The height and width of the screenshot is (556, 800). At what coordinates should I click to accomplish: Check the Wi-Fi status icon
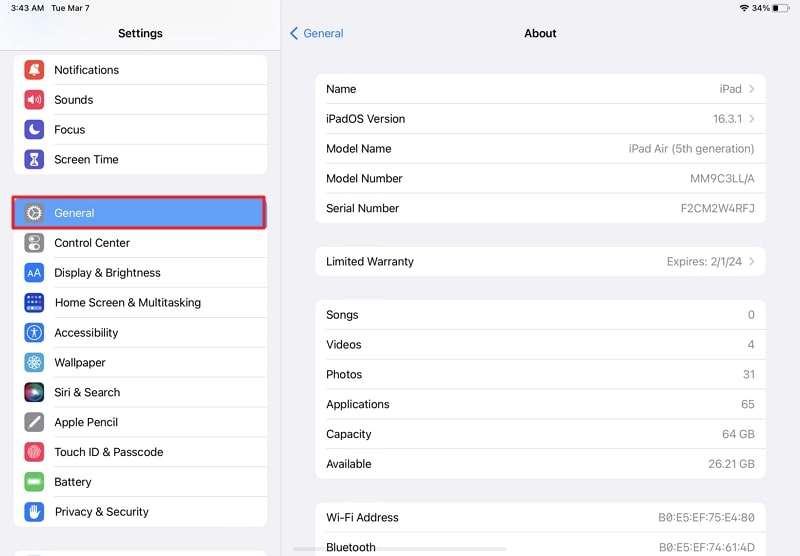click(744, 8)
